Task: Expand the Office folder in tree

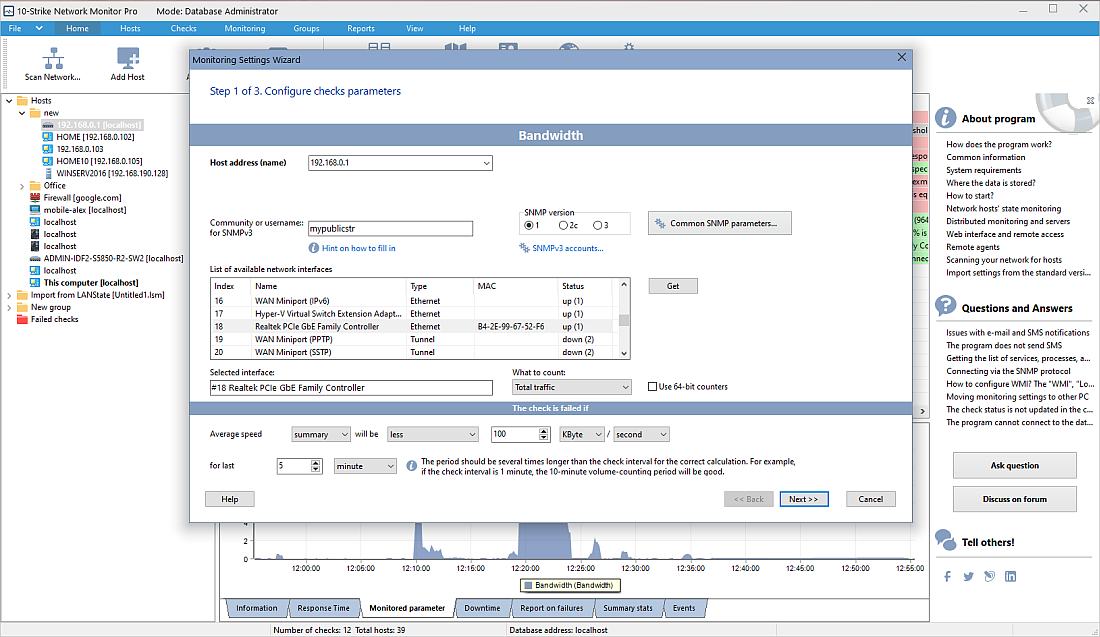Action: coord(22,186)
